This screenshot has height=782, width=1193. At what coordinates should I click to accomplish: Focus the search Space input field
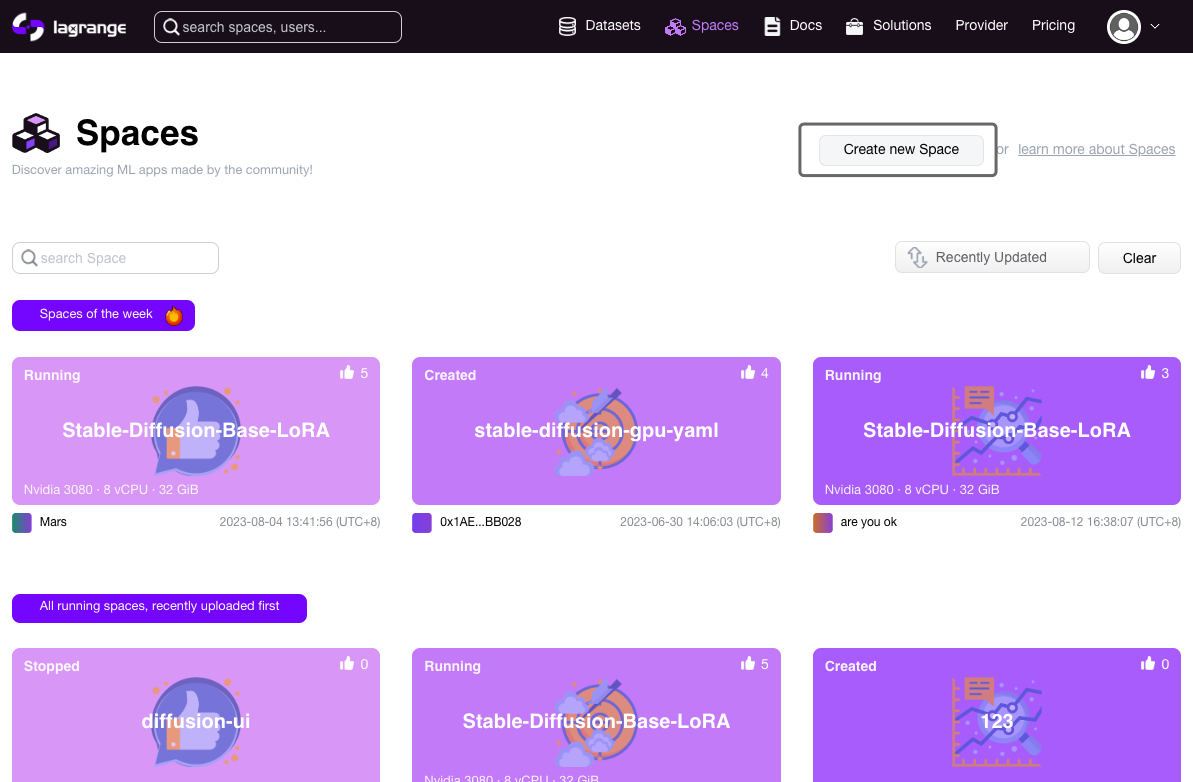point(116,258)
